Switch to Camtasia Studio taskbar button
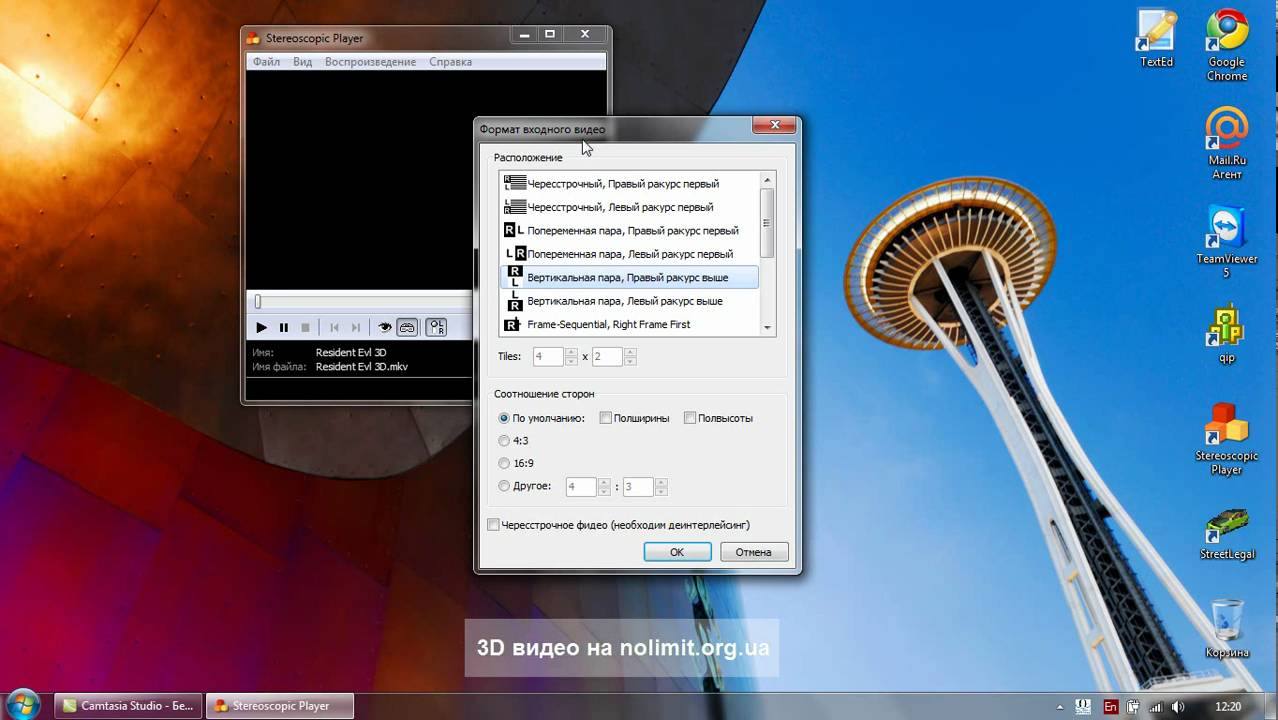Image resolution: width=1278 pixels, height=720 pixels. pos(128,706)
